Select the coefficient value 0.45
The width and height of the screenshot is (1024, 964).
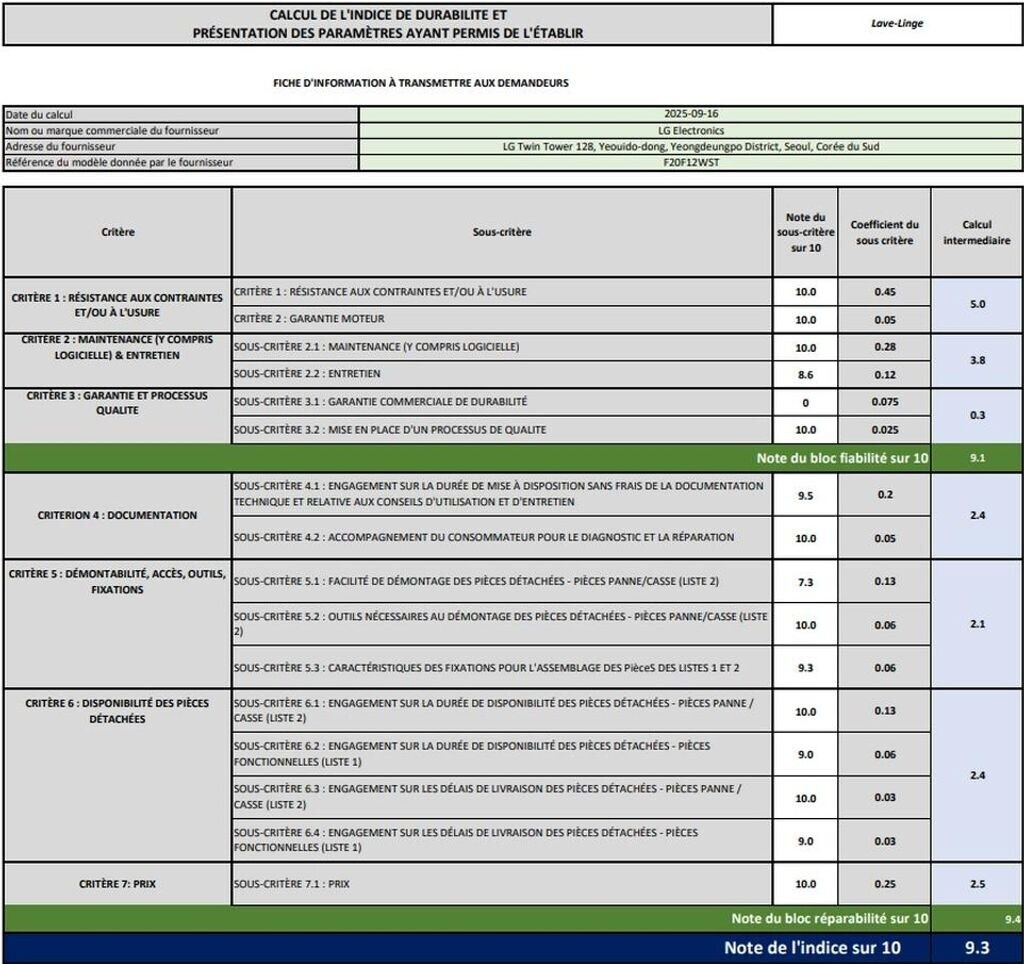tap(884, 292)
